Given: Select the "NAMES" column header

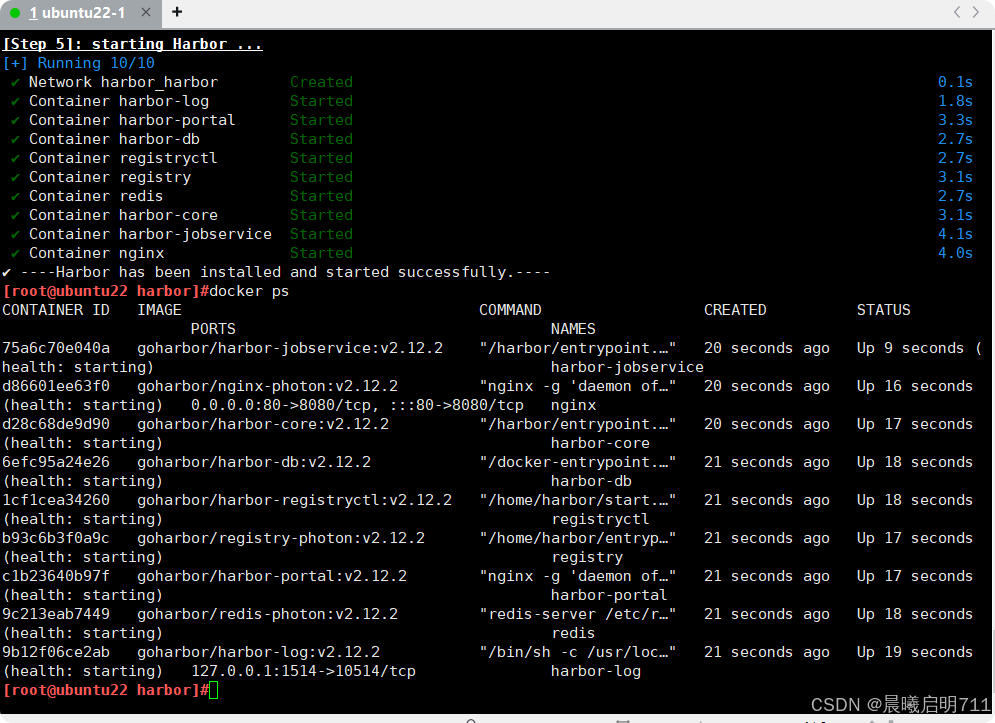Looking at the screenshot, I should pyautogui.click(x=573, y=329).
